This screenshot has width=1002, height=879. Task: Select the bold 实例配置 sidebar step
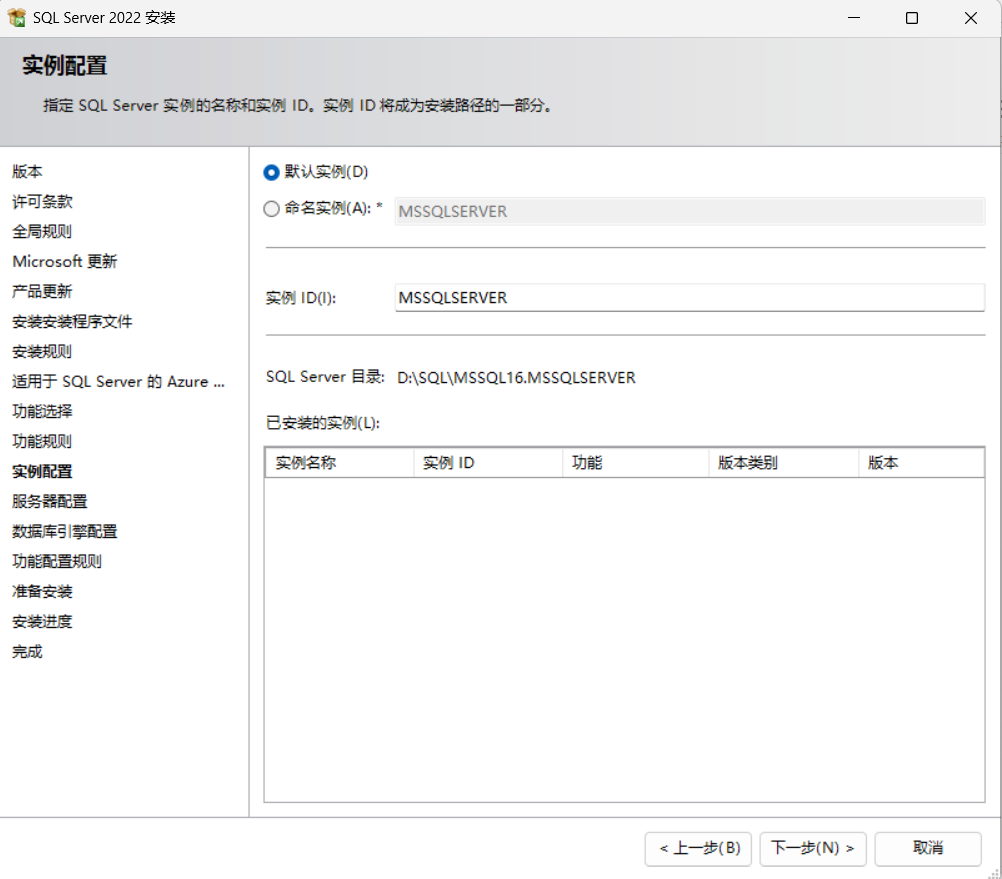pos(42,472)
